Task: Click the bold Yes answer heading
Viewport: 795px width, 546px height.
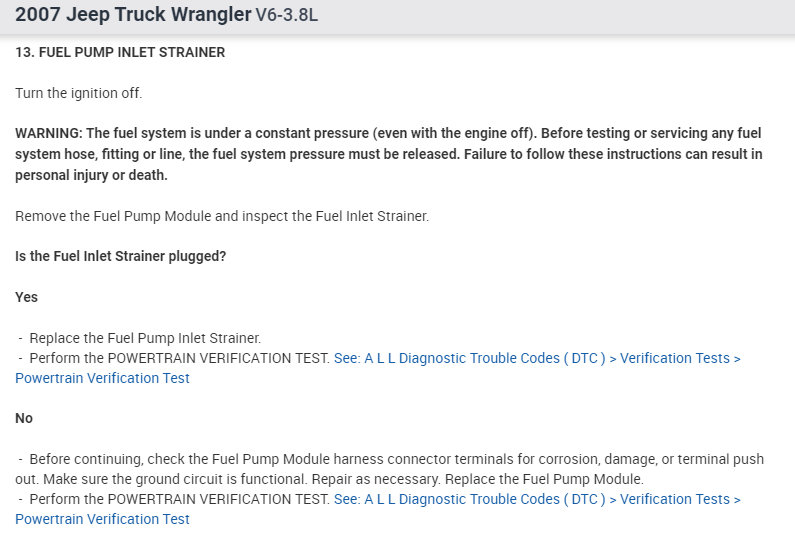Action: click(26, 297)
